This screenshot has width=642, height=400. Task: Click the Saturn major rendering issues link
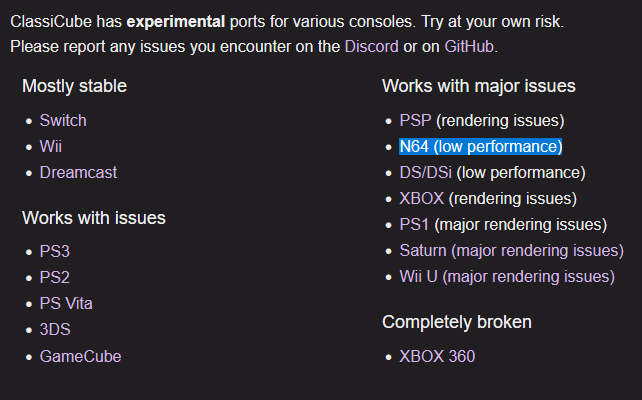tap(511, 251)
